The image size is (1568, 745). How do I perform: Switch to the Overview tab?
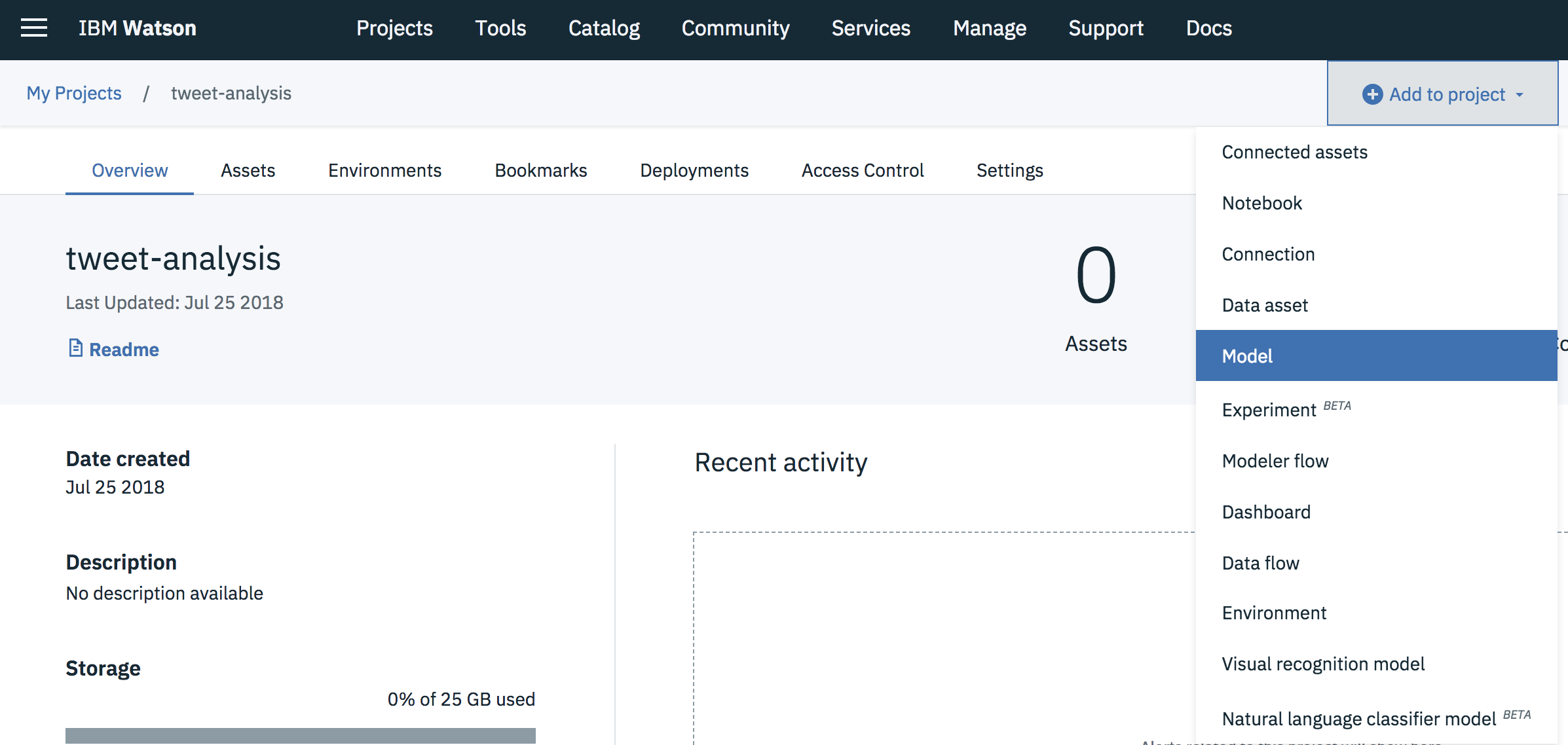(x=130, y=170)
